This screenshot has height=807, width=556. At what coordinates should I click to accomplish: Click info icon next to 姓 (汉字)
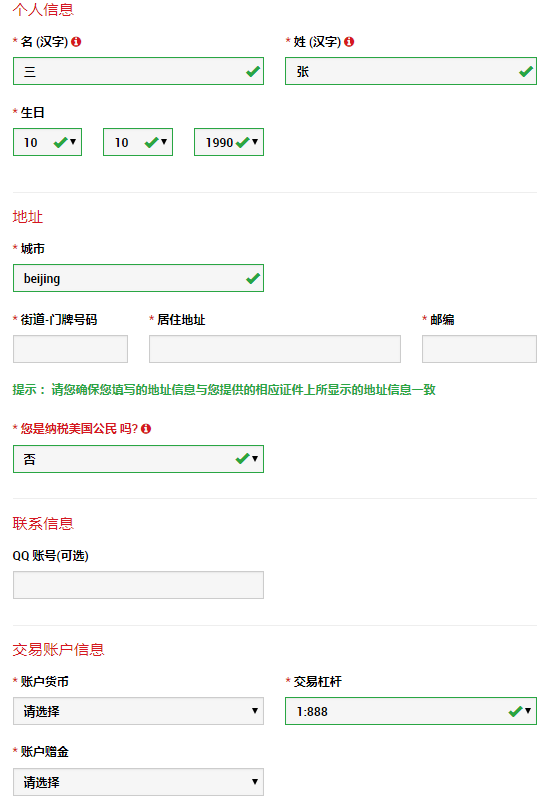pyautogui.click(x=349, y=42)
